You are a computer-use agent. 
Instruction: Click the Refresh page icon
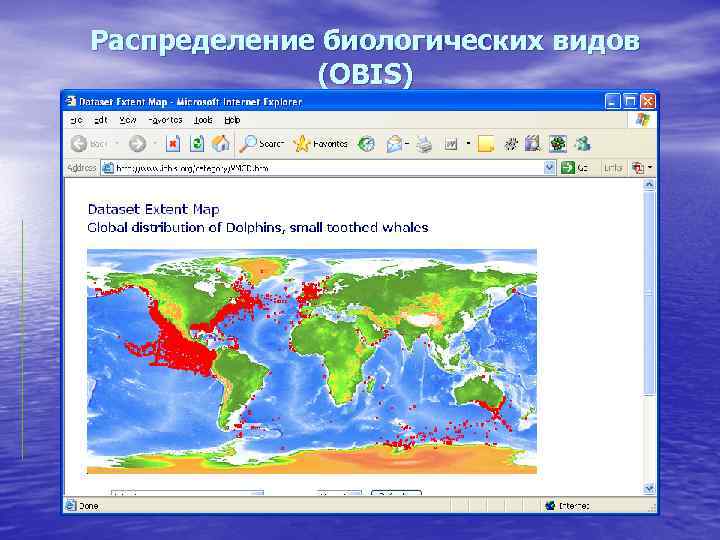pyautogui.click(x=197, y=144)
